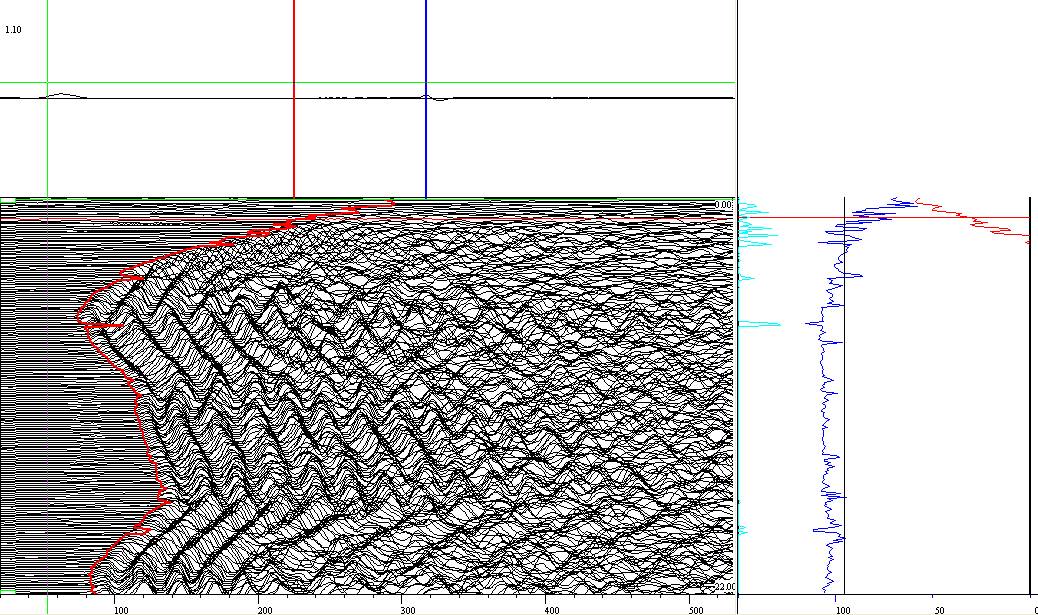Click the 300 tick on waterfall x-axis
Screen dimensions: 1038x615
click(x=407, y=609)
